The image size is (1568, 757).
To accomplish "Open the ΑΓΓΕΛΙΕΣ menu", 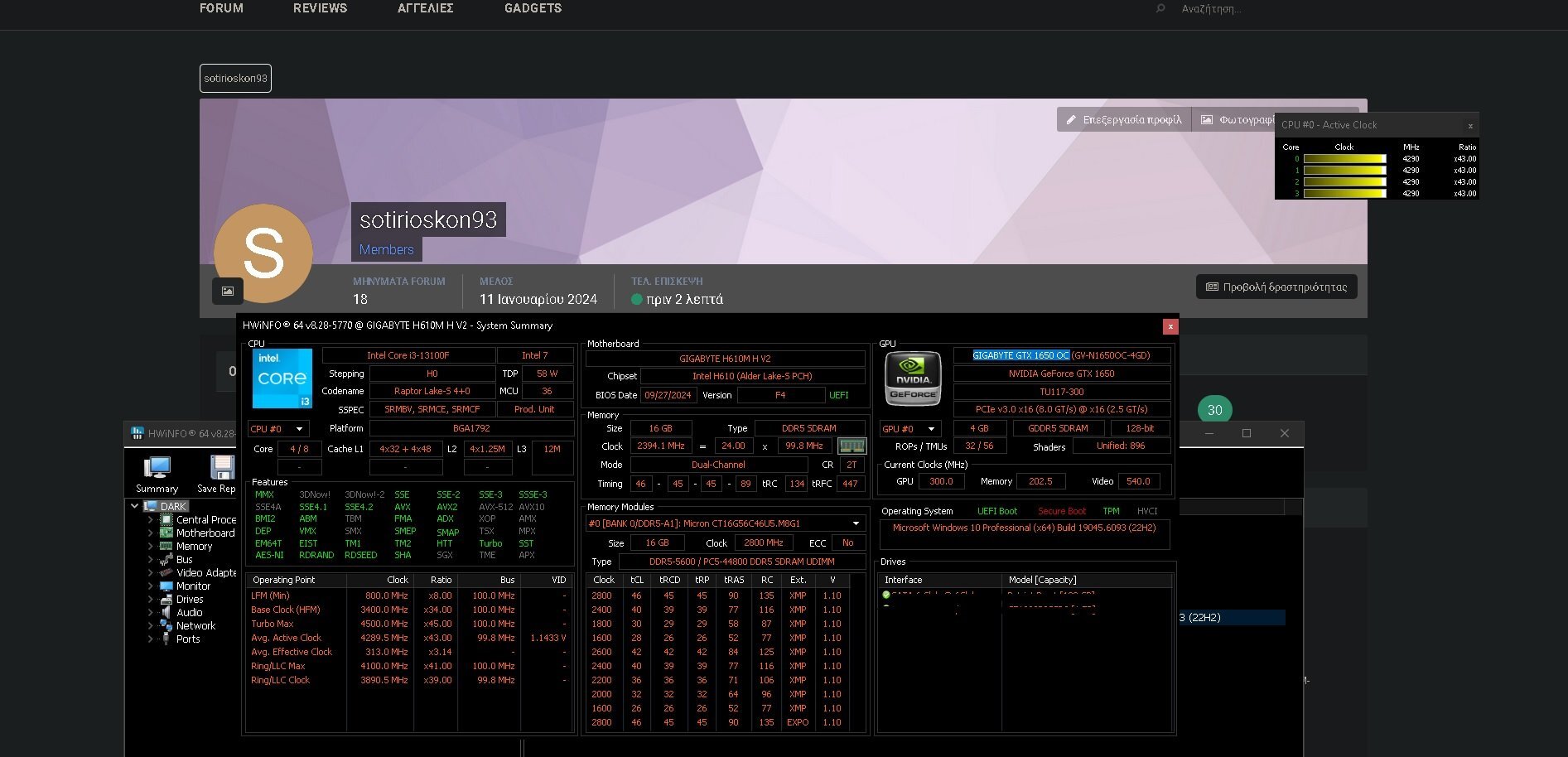I will [426, 8].
